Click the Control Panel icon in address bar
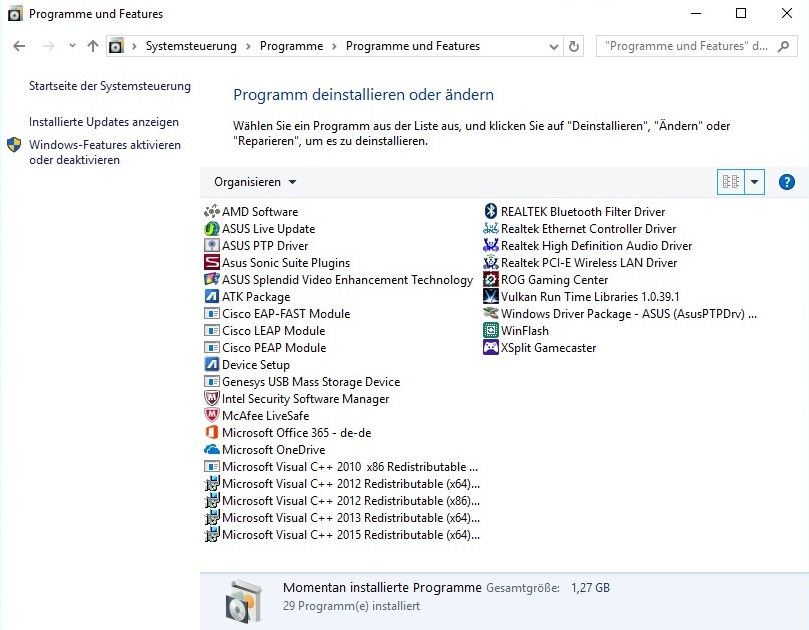This screenshot has height=630, width=809. (116, 46)
